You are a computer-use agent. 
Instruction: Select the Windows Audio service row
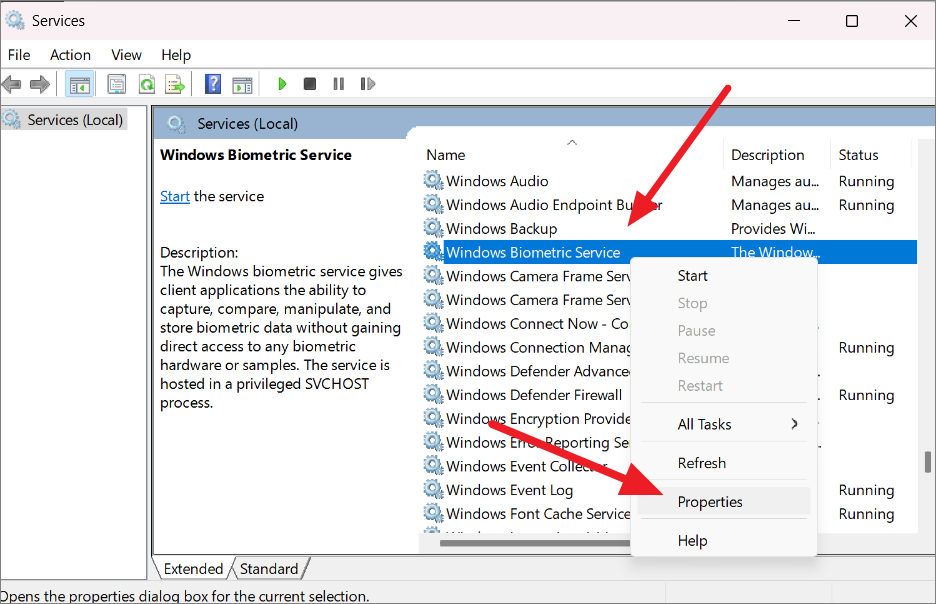coord(669,181)
